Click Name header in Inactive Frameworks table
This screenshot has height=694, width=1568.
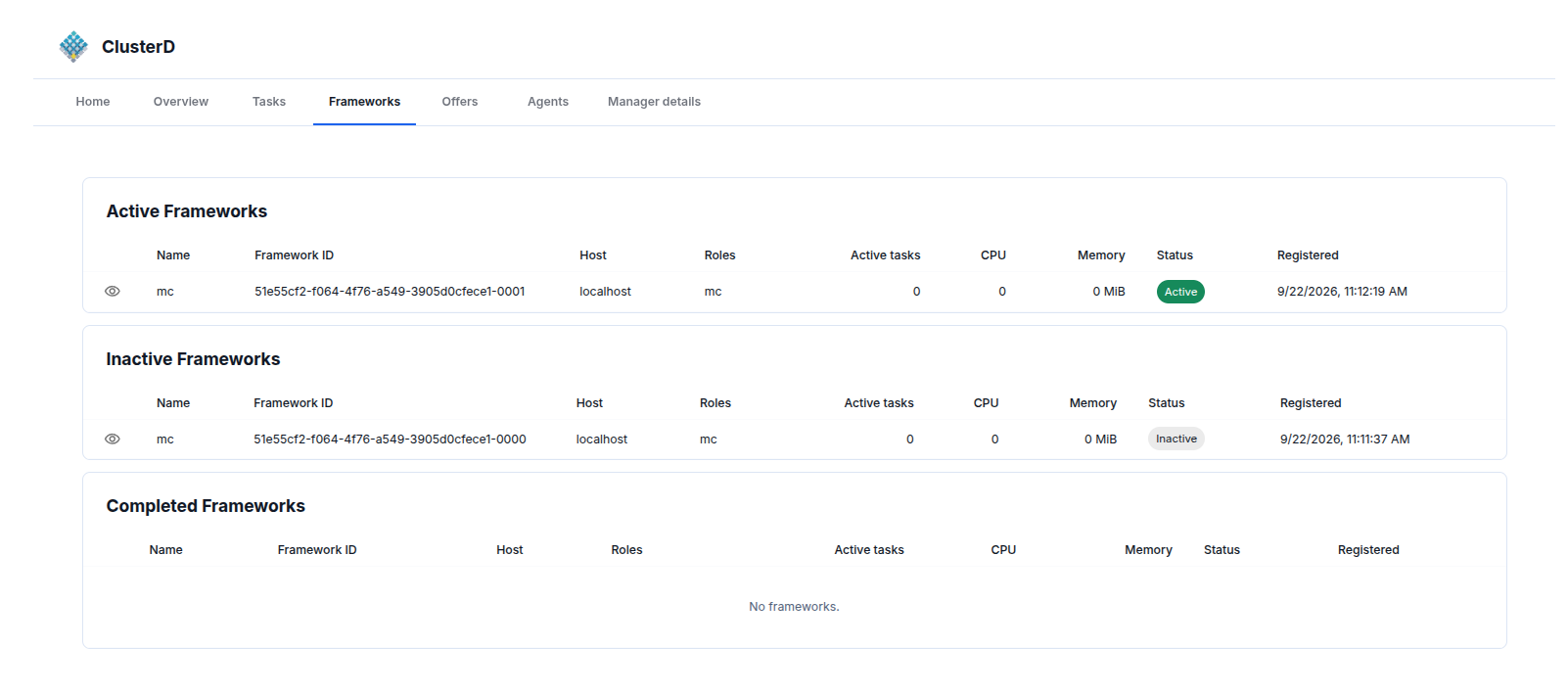click(x=173, y=403)
